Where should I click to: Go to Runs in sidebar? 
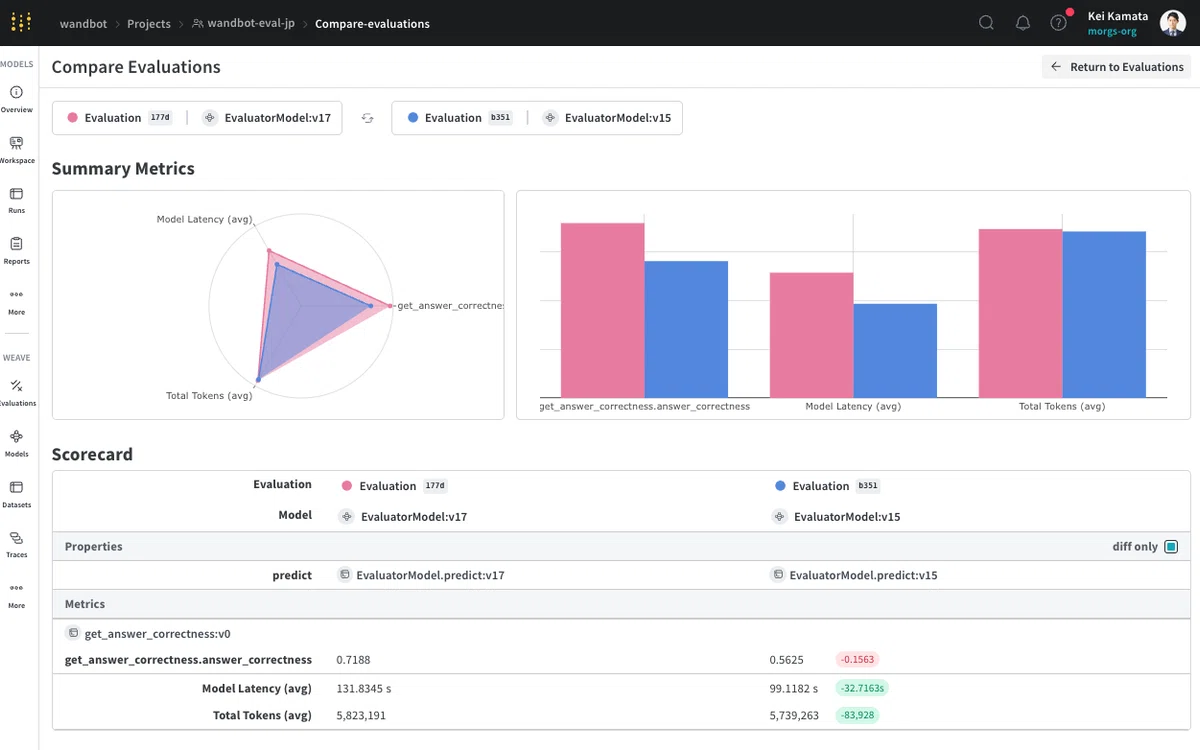[16, 200]
